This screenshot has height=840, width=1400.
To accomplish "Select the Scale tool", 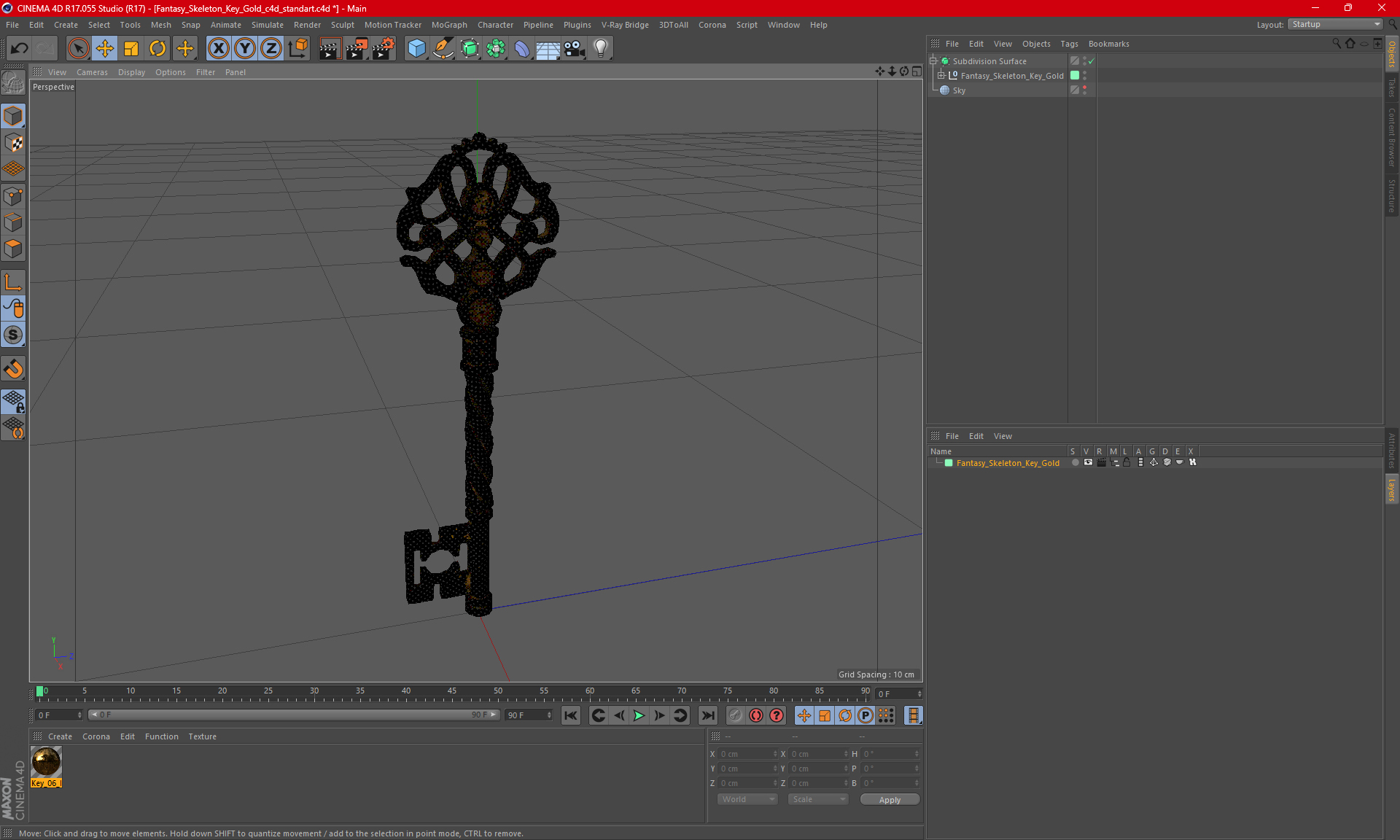I will [x=131, y=49].
